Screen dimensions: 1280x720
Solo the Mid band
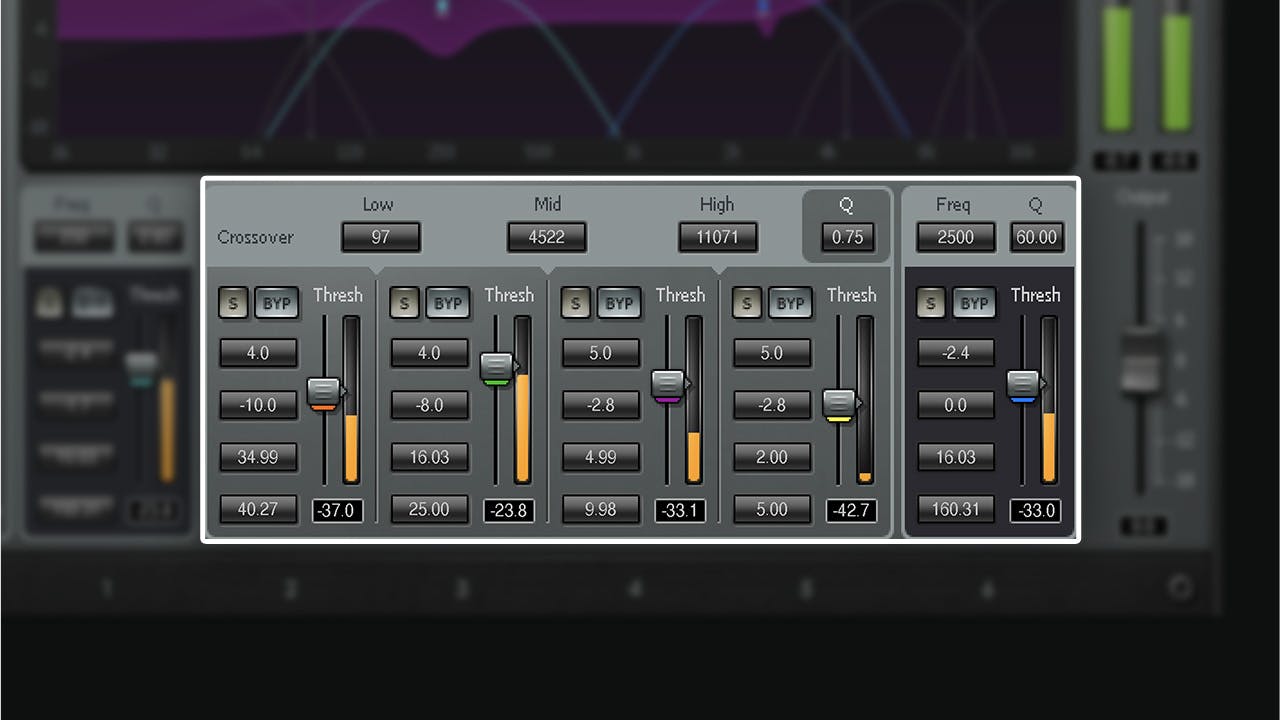coord(404,303)
